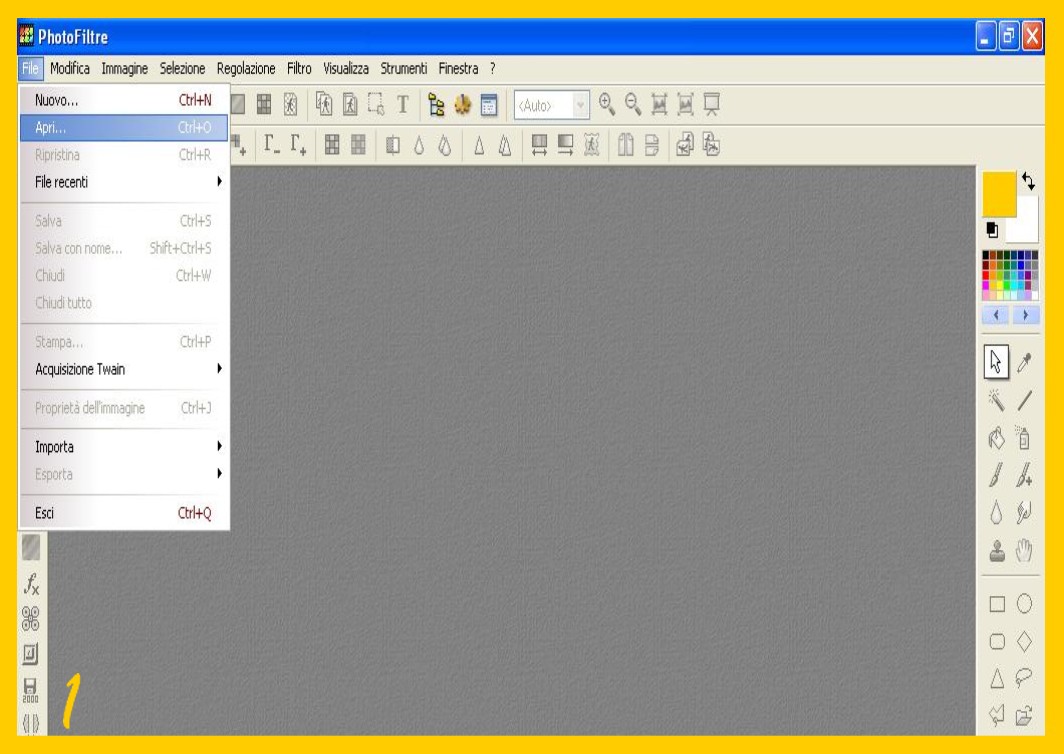Screen dimensions: 1064x754
Task: Click the Image Explorer toolbar icon
Action: tap(436, 102)
